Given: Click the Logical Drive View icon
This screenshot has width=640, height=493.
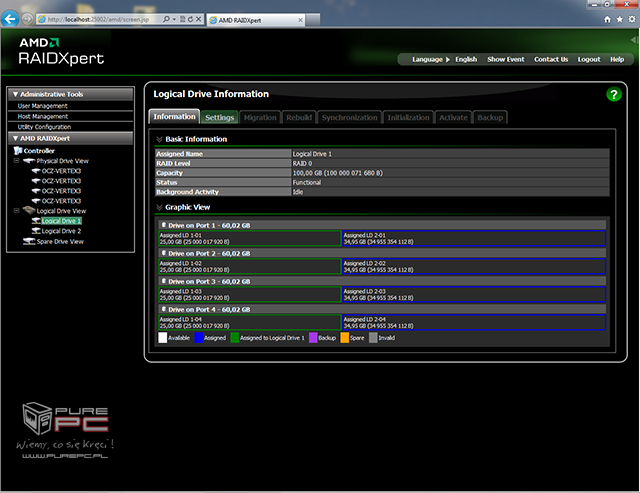Looking at the screenshot, I should pos(29,210).
